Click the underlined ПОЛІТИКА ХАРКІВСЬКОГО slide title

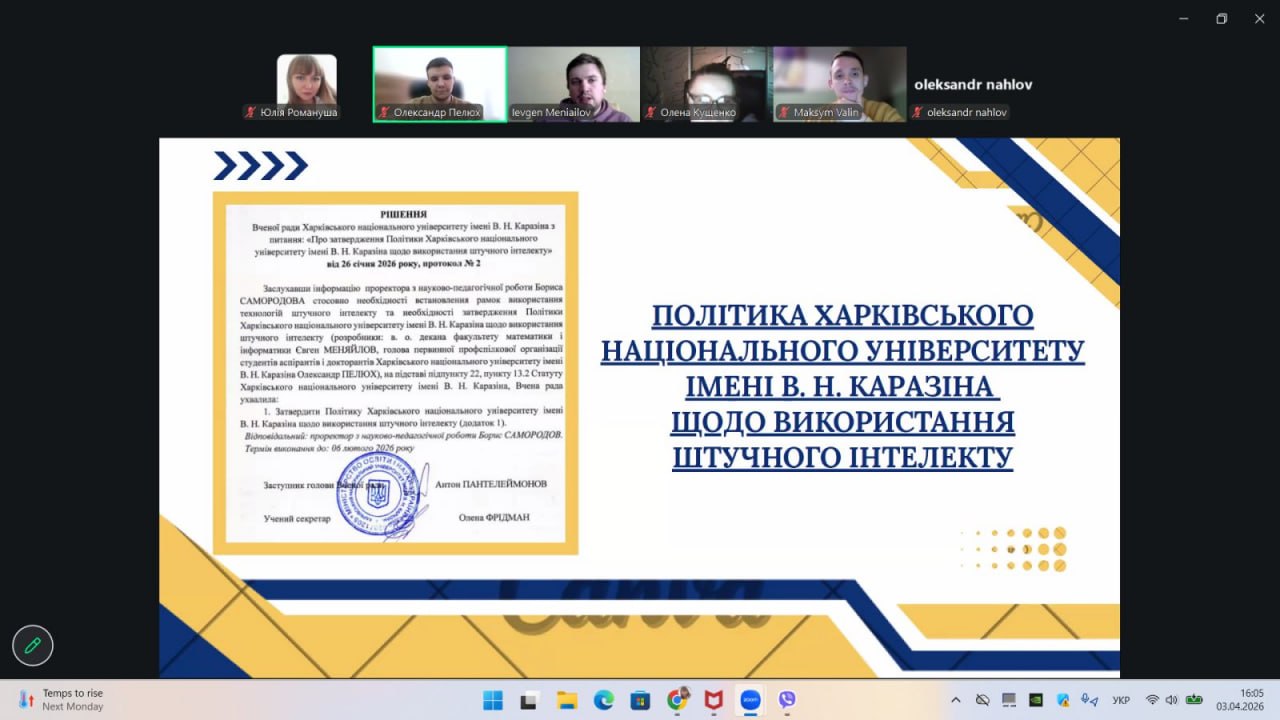pos(842,316)
